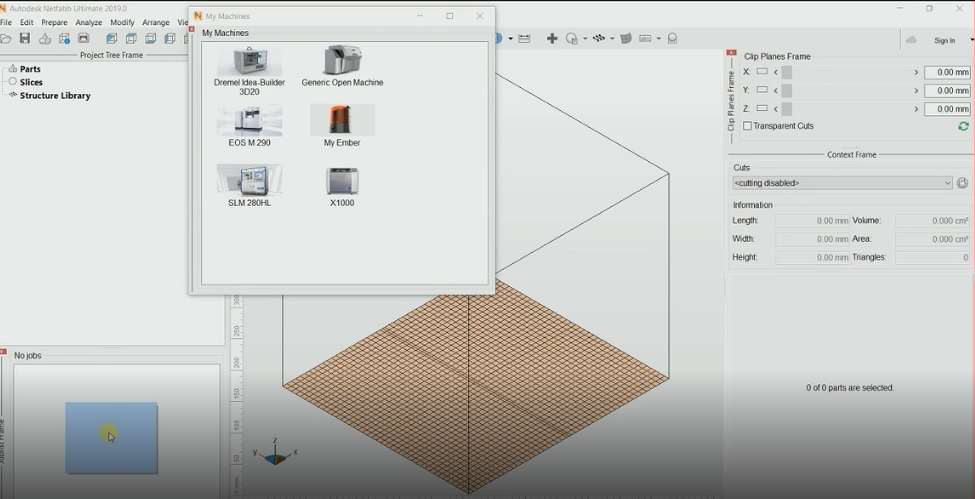Click the XYZ axis orientation gizmo
The height and width of the screenshot is (499, 975).
point(274,453)
